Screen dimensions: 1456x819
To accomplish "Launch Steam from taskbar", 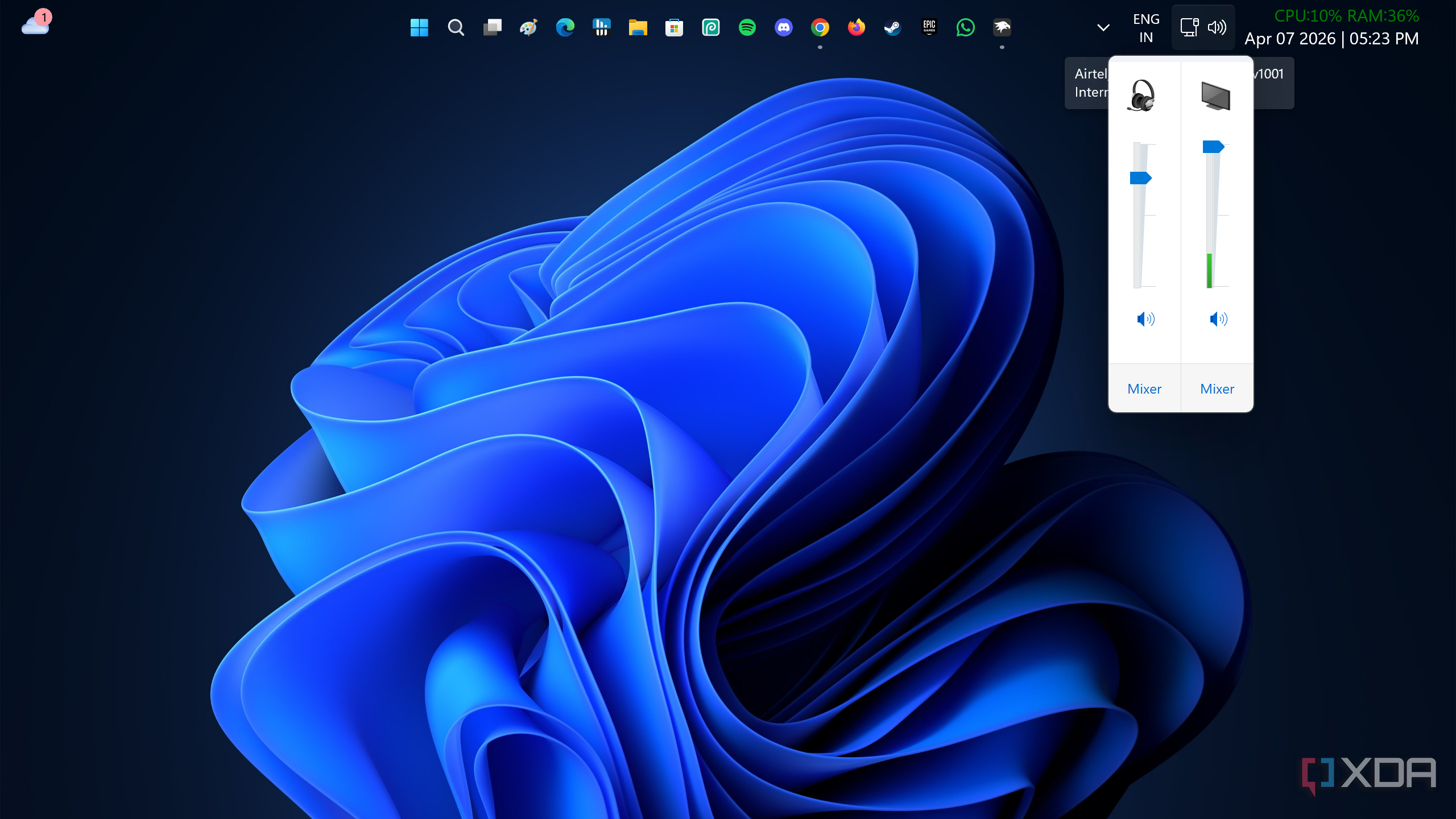I will [x=892, y=27].
